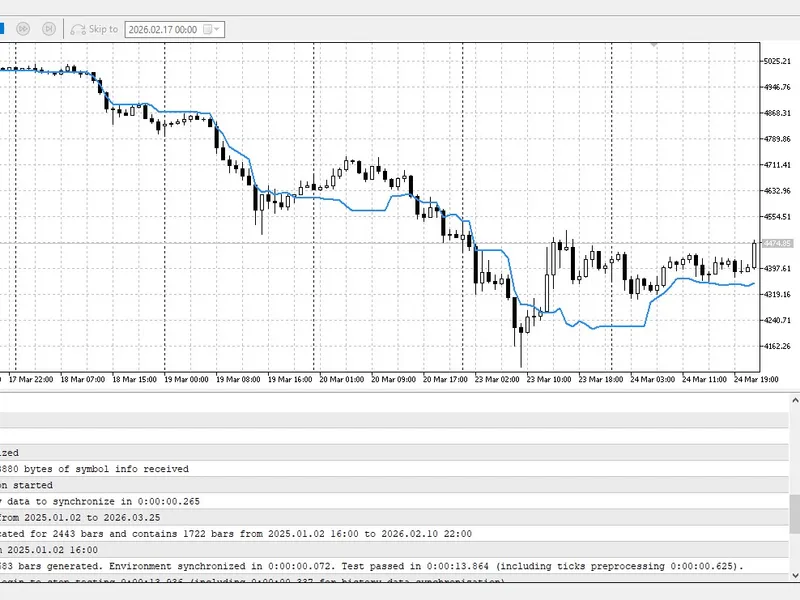
Task: Select the log row 'Test passed in 0:00:13.864'
Action: tap(394, 566)
